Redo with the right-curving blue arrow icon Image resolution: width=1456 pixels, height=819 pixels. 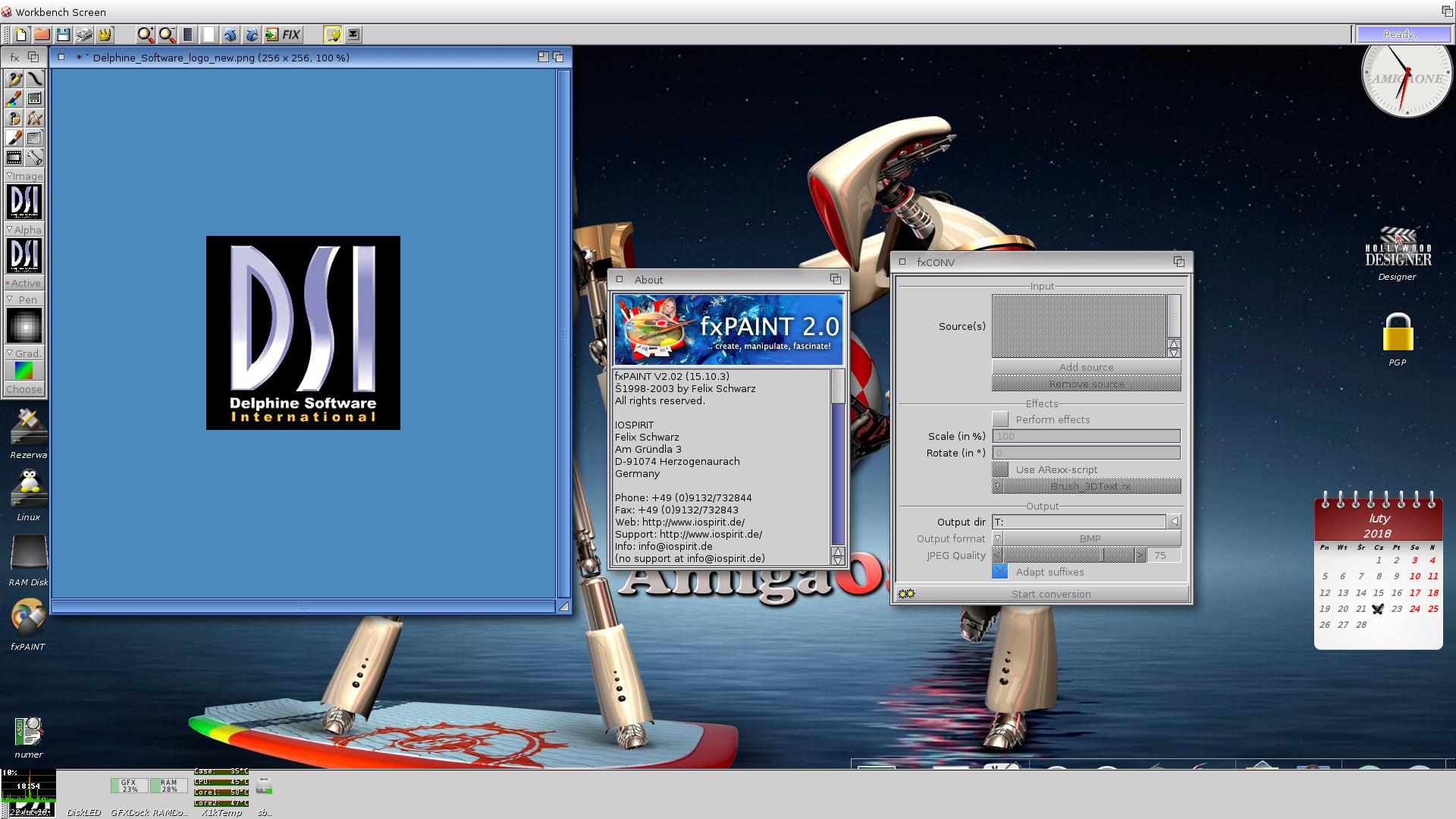pyautogui.click(x=251, y=34)
